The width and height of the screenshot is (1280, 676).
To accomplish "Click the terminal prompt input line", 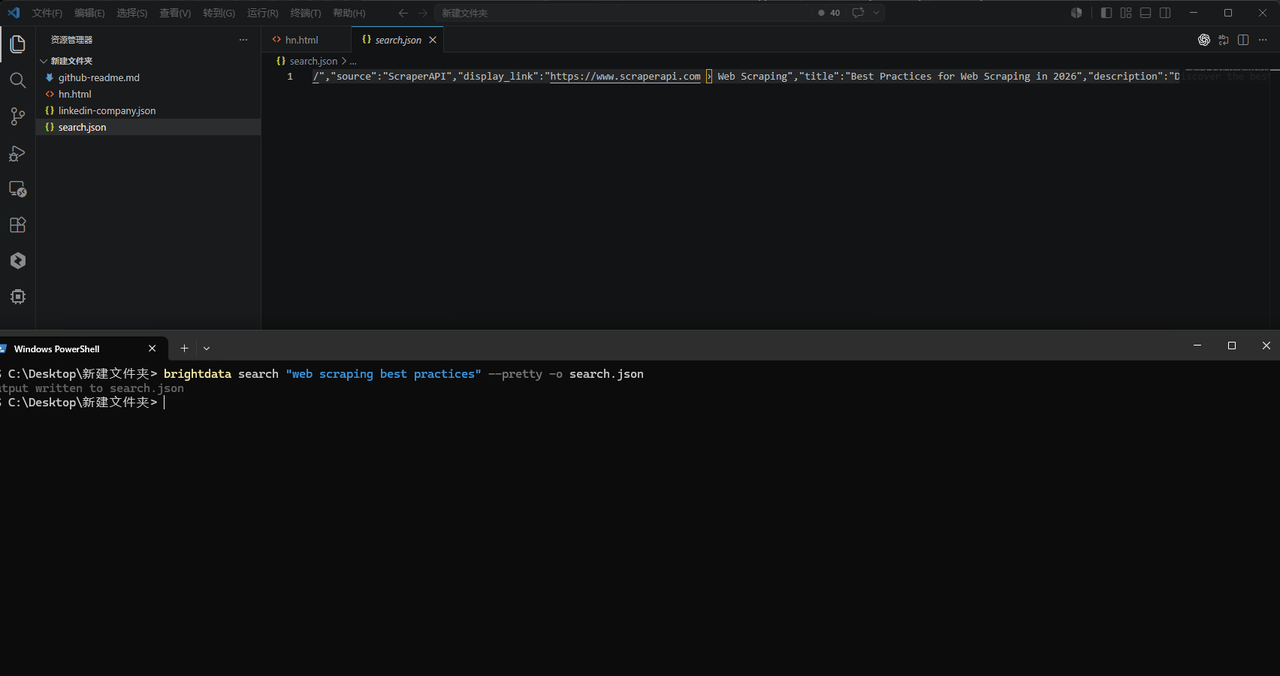I will (640, 402).
